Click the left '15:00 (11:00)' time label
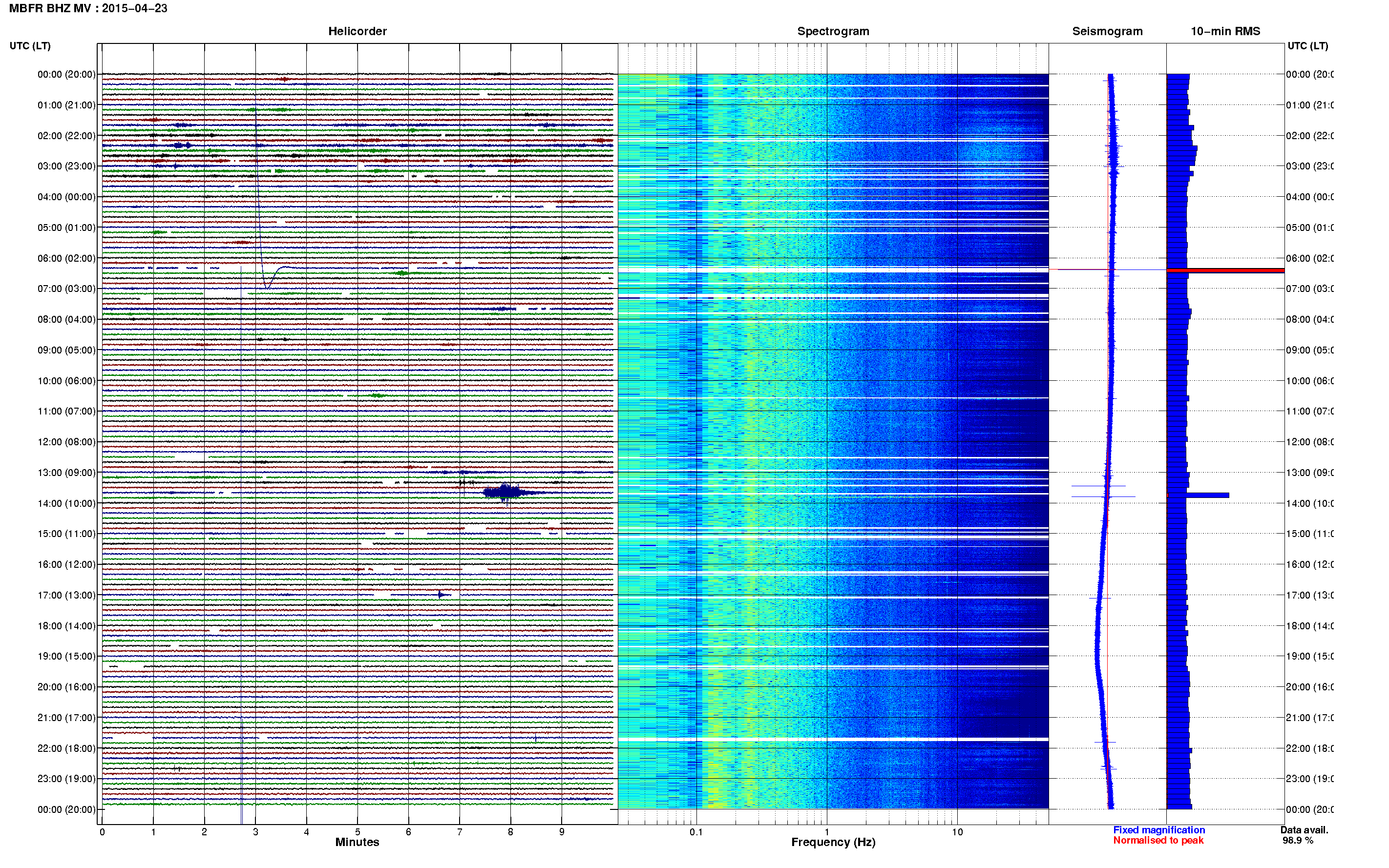Image resolution: width=1389 pixels, height=868 pixels. point(66,533)
